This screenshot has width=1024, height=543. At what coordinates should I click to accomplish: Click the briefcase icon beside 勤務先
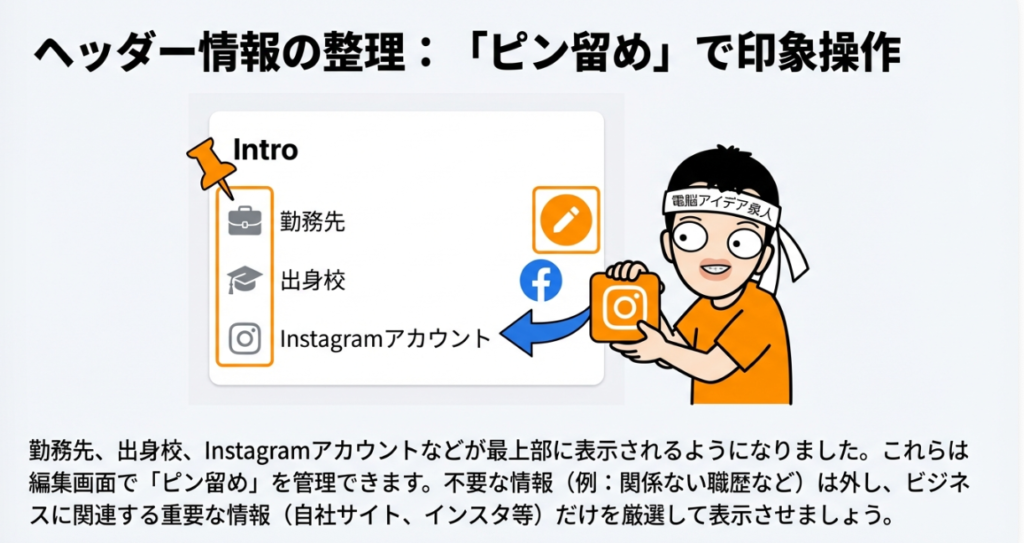coord(245,222)
